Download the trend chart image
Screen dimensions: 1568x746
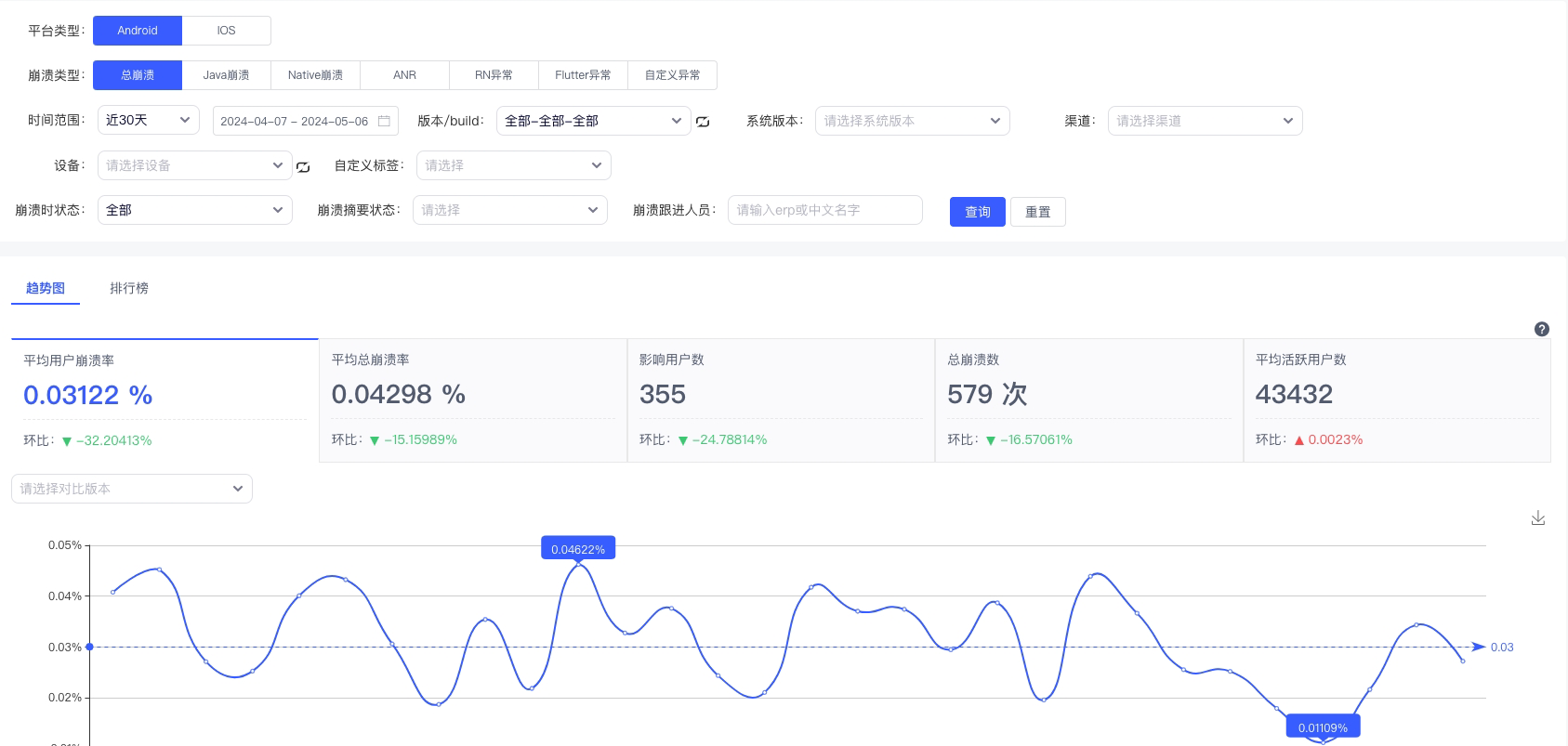tap(1538, 518)
